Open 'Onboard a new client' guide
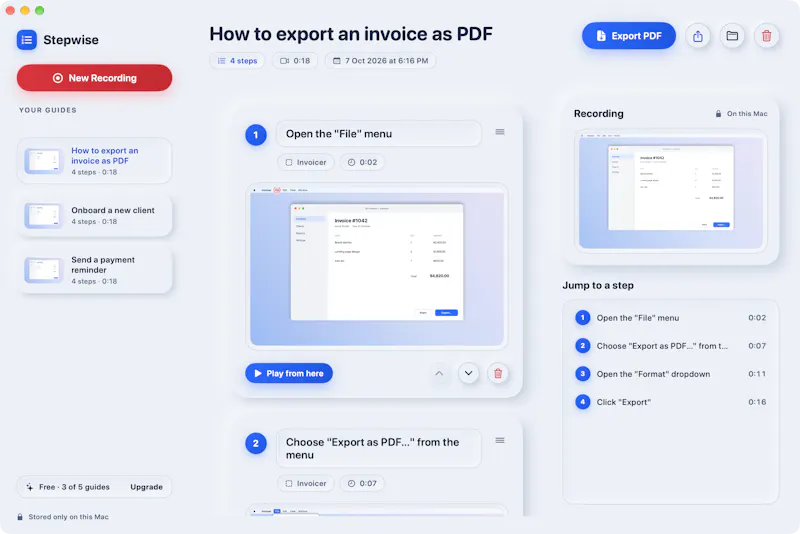The height and width of the screenshot is (534, 800). [x=94, y=215]
